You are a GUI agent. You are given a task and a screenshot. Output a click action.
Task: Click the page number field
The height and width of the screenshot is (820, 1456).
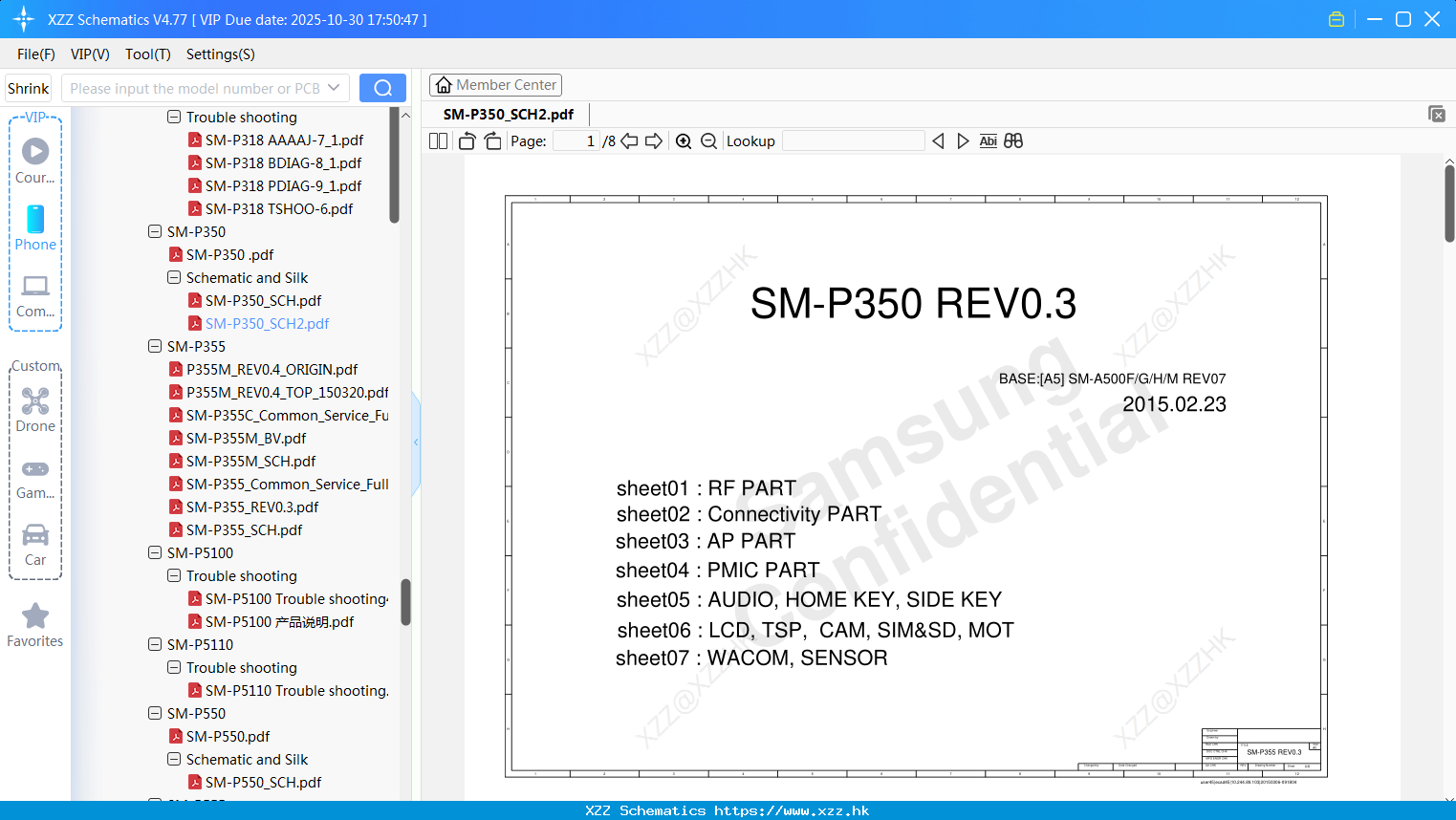click(x=576, y=141)
